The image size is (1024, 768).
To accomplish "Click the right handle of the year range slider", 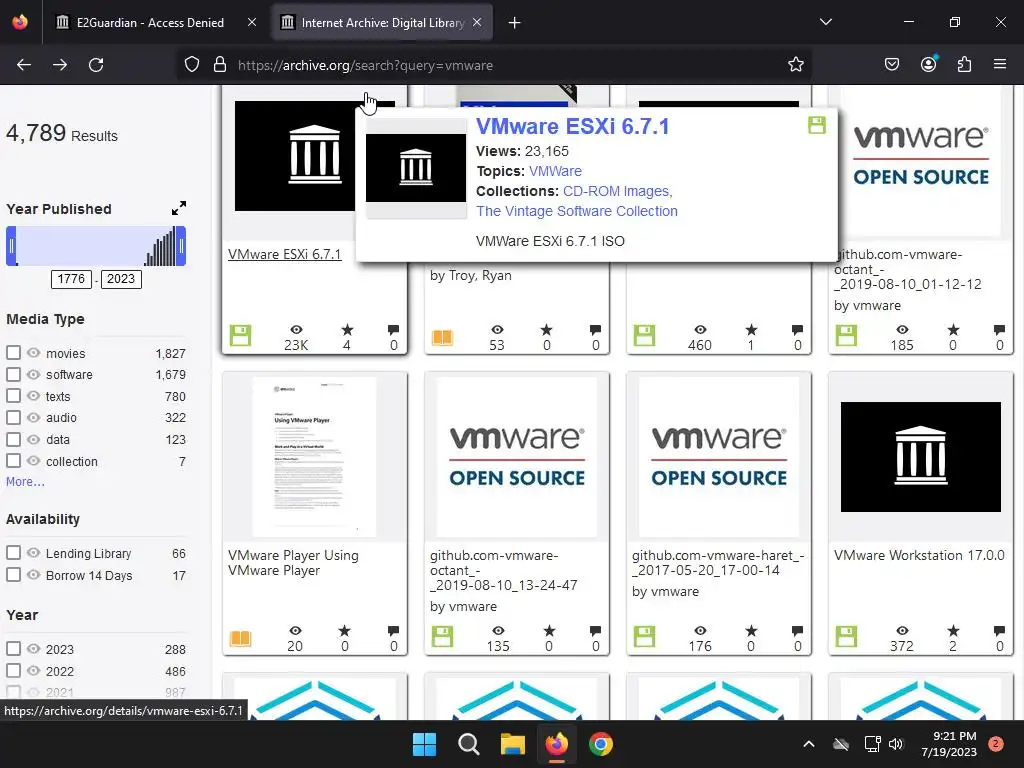I will [181, 246].
